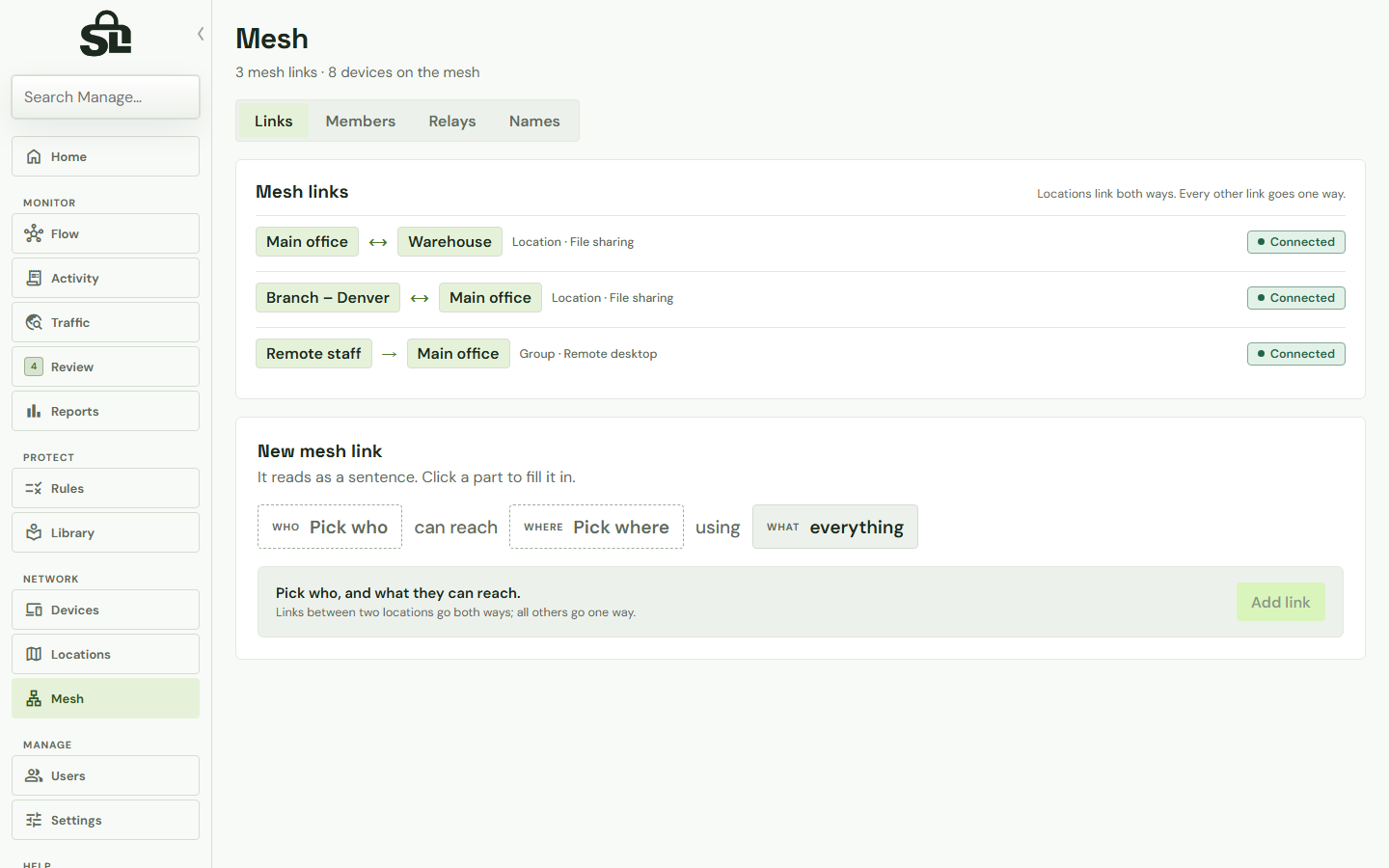Open the Flow graph icon
Image resolution: width=1389 pixels, height=868 pixels.
click(34, 233)
